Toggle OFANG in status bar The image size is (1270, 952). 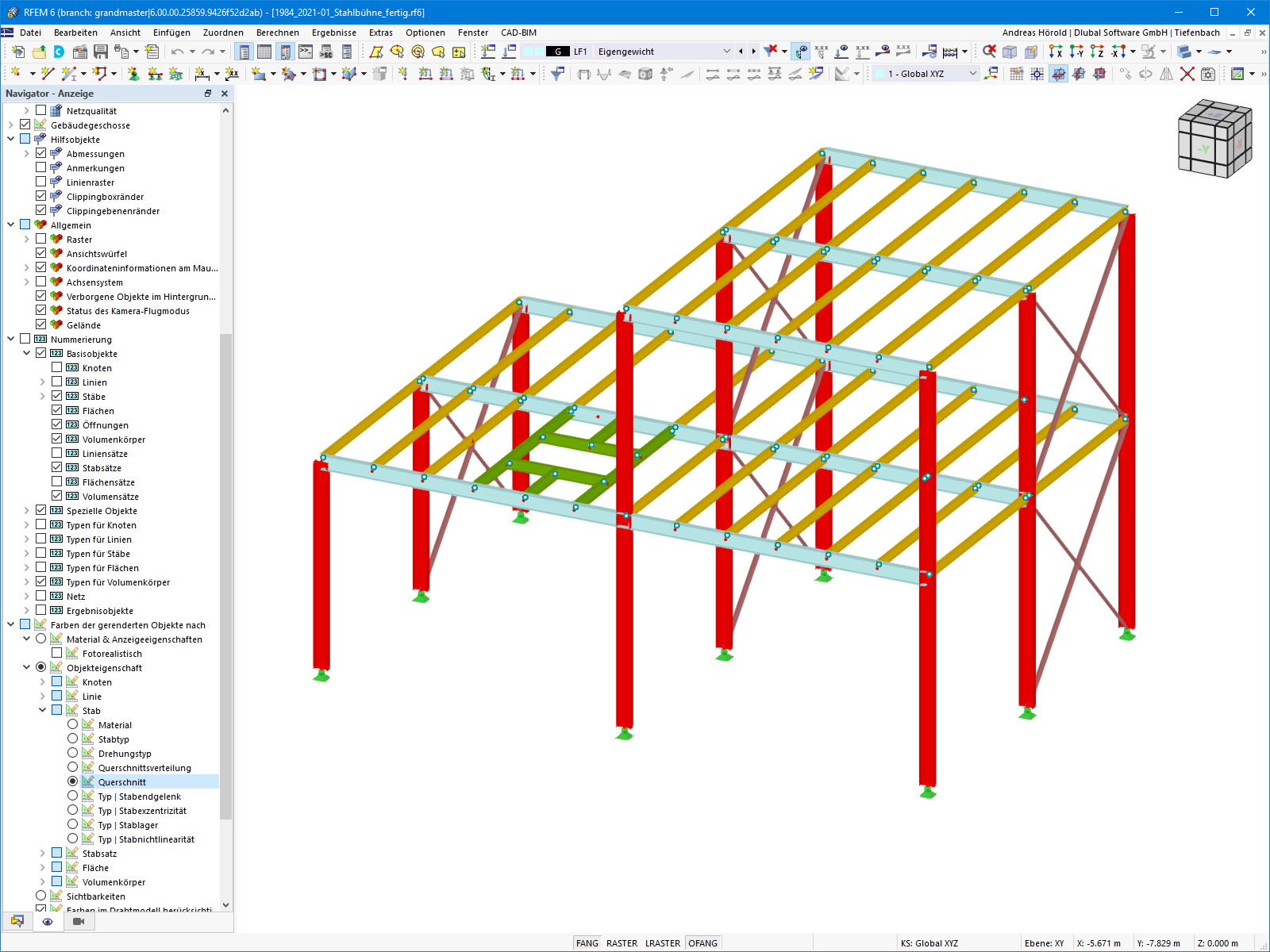(x=702, y=943)
